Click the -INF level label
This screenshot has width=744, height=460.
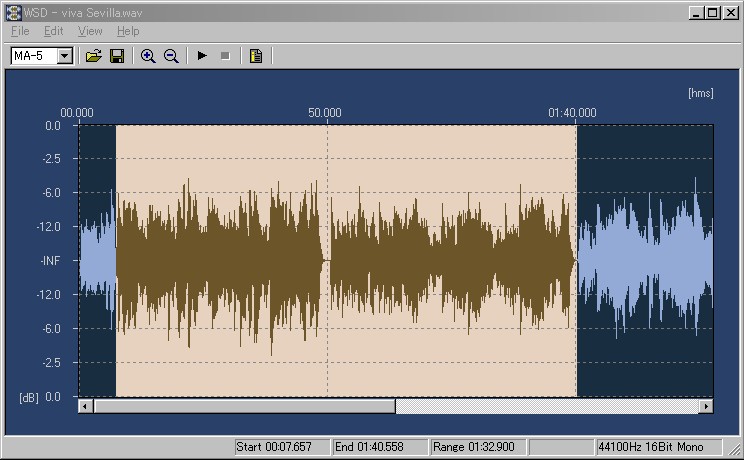pos(50,261)
